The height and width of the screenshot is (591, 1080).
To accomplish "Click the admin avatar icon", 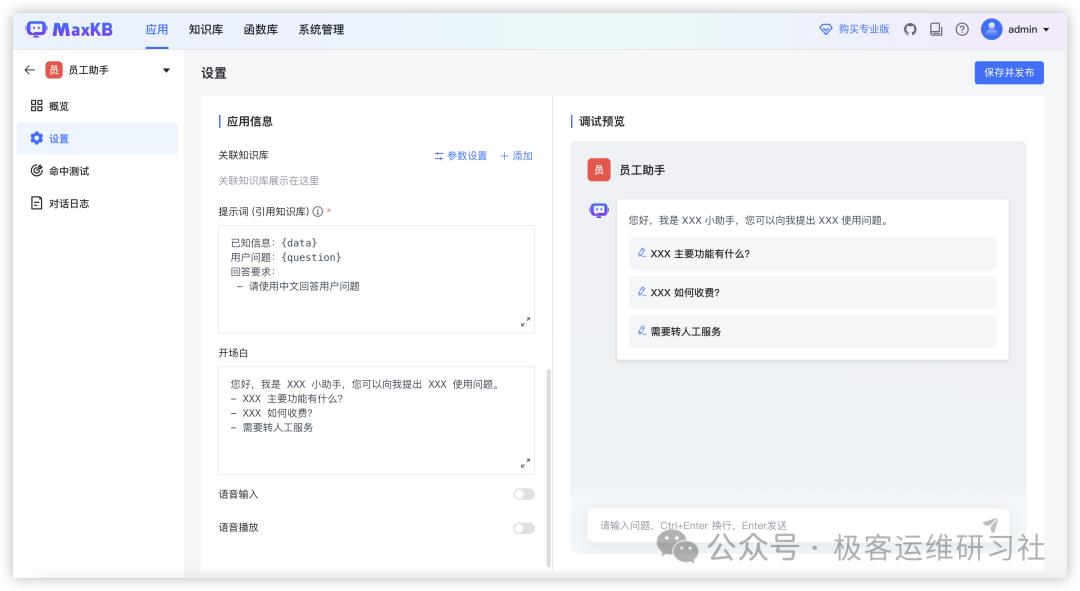I will tap(991, 29).
